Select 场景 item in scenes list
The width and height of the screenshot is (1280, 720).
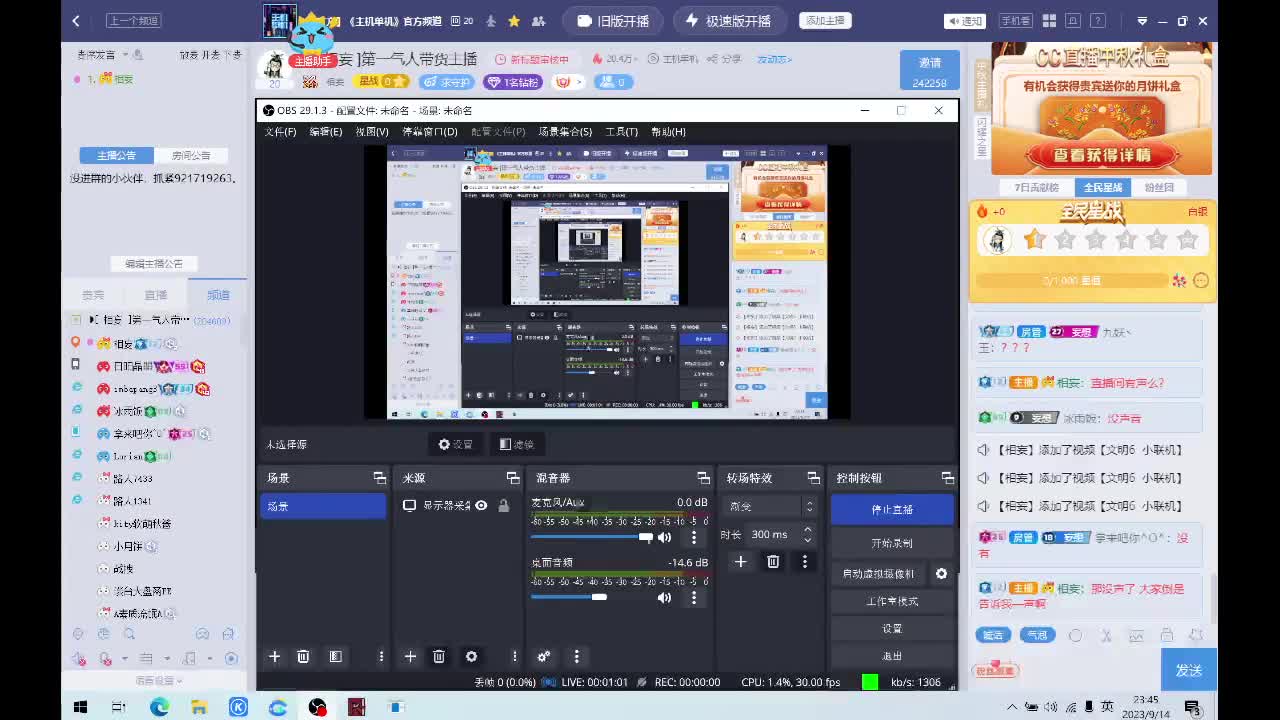[x=323, y=506]
